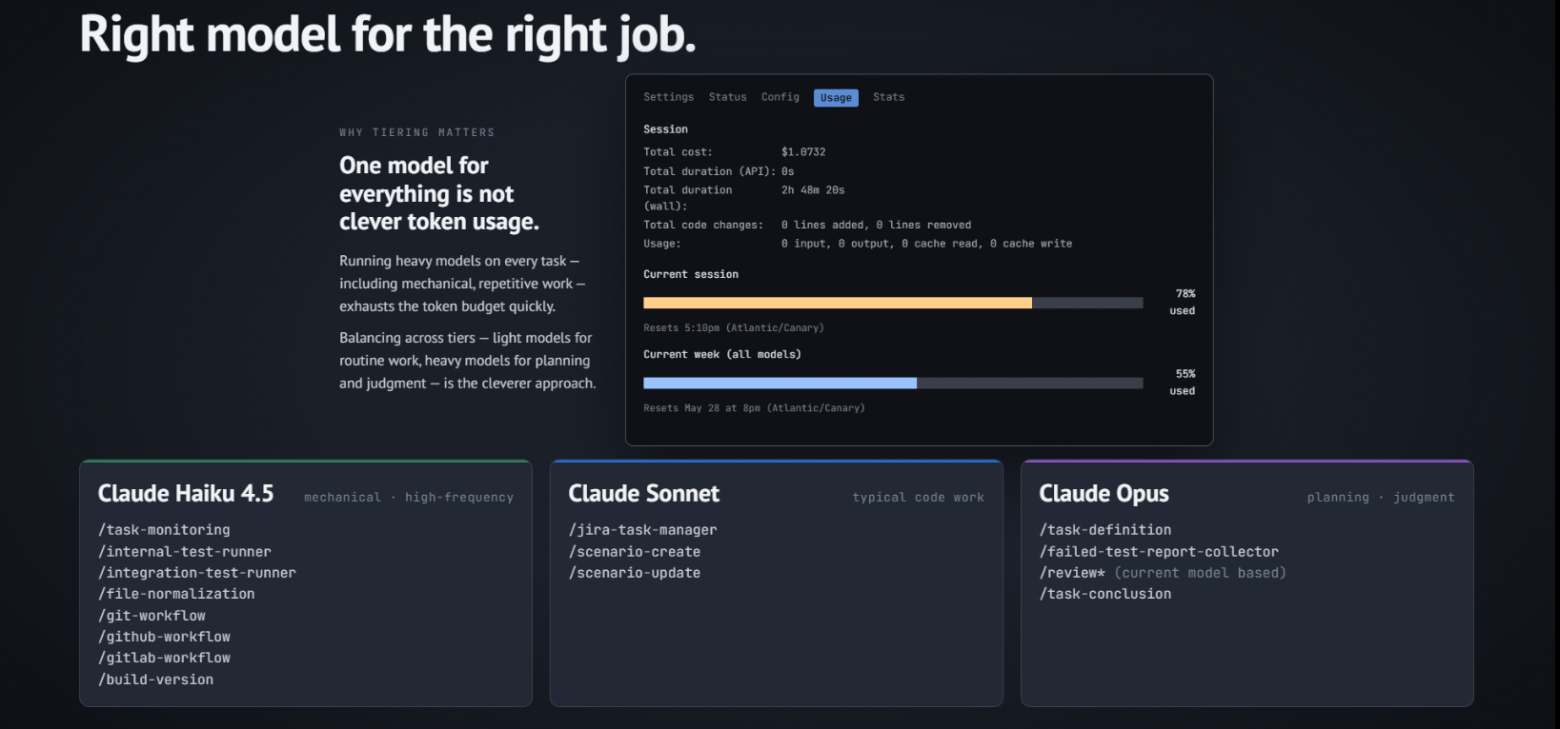The width and height of the screenshot is (1560, 729).
Task: Select the /task-monitoring entry
Action: coord(164,530)
